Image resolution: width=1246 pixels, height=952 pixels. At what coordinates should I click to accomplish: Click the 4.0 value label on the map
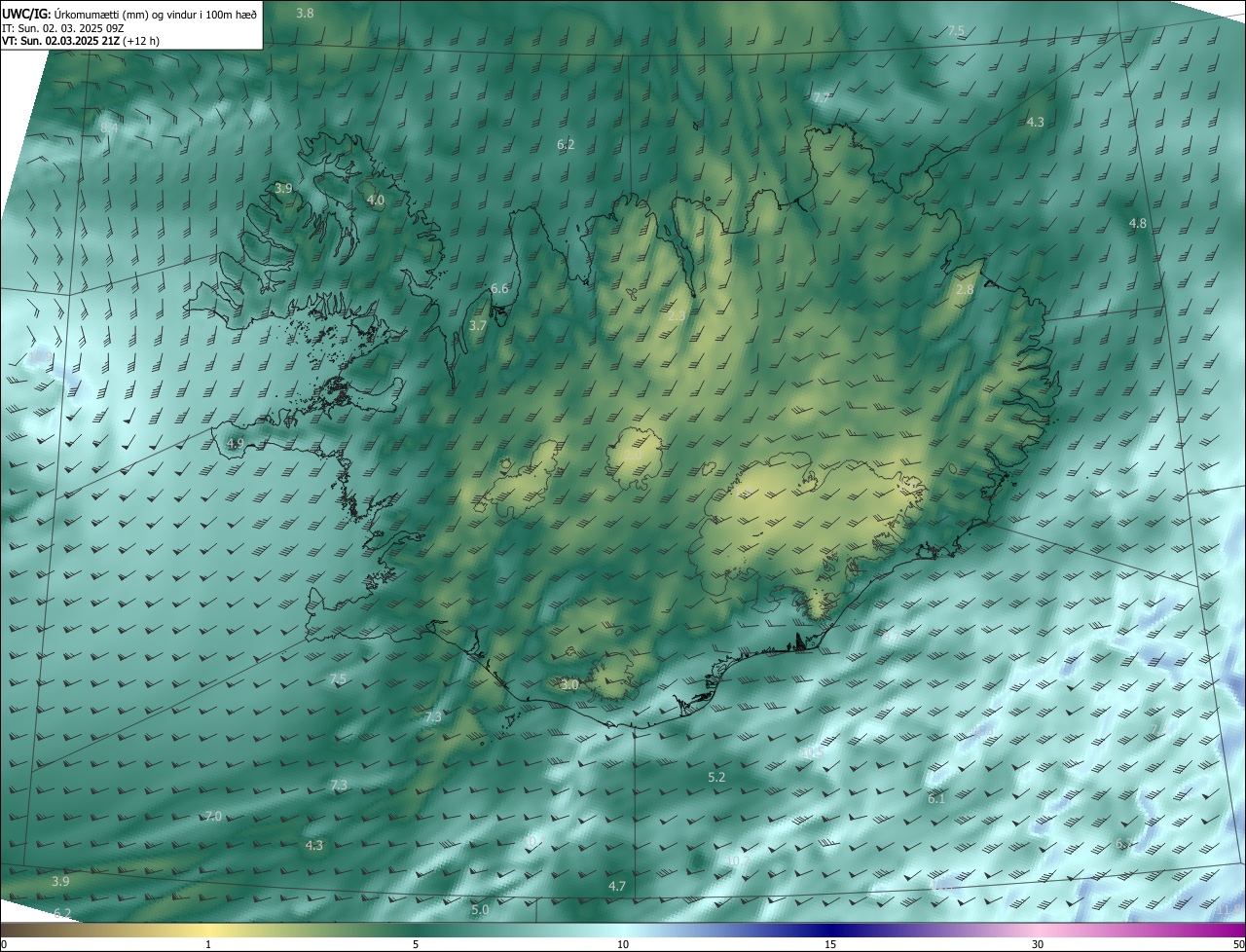tap(375, 200)
